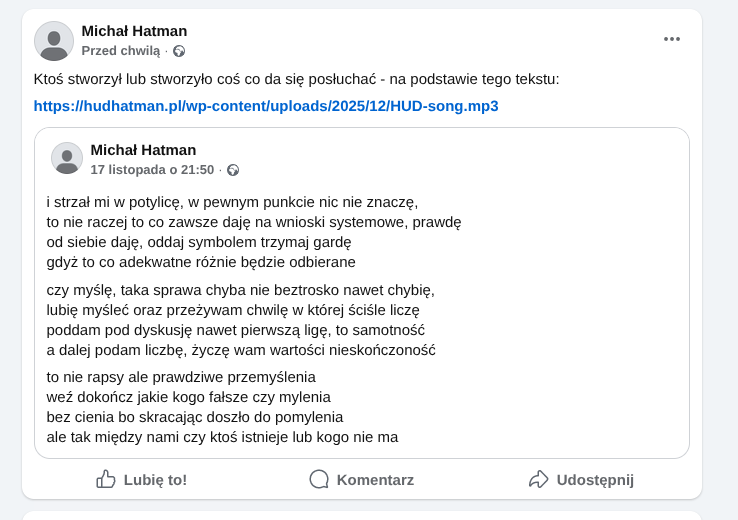Click the share arrow icon
Screen dimensions: 738x520
(539, 479)
